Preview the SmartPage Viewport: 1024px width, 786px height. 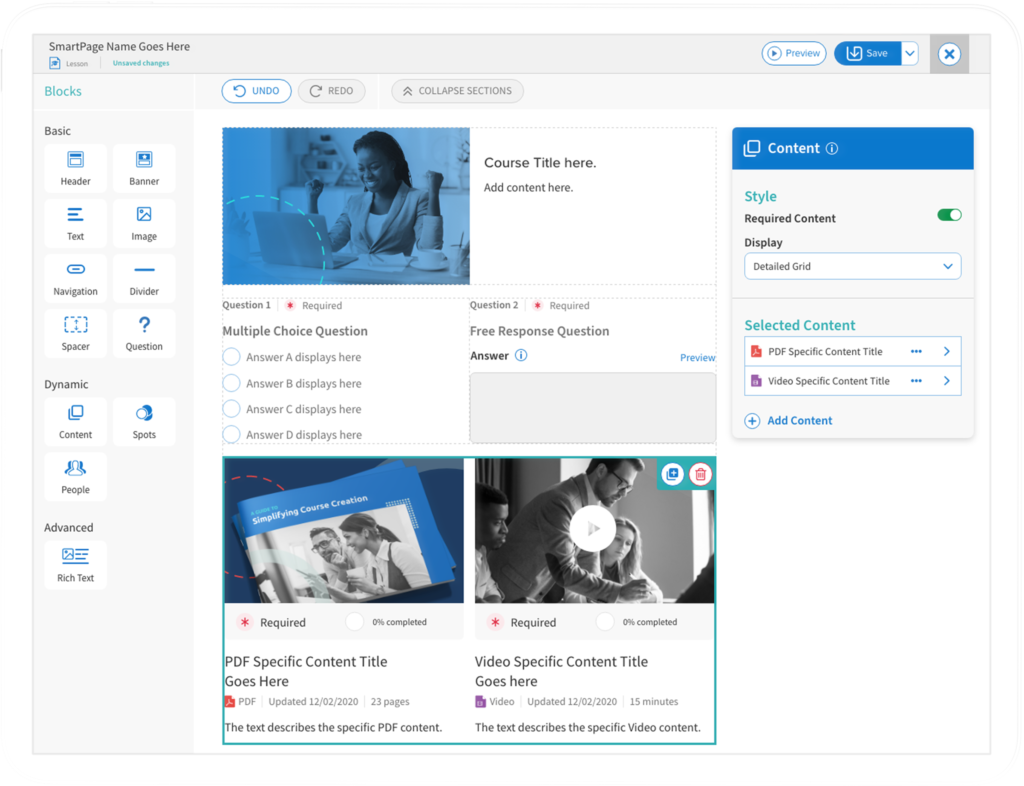793,54
